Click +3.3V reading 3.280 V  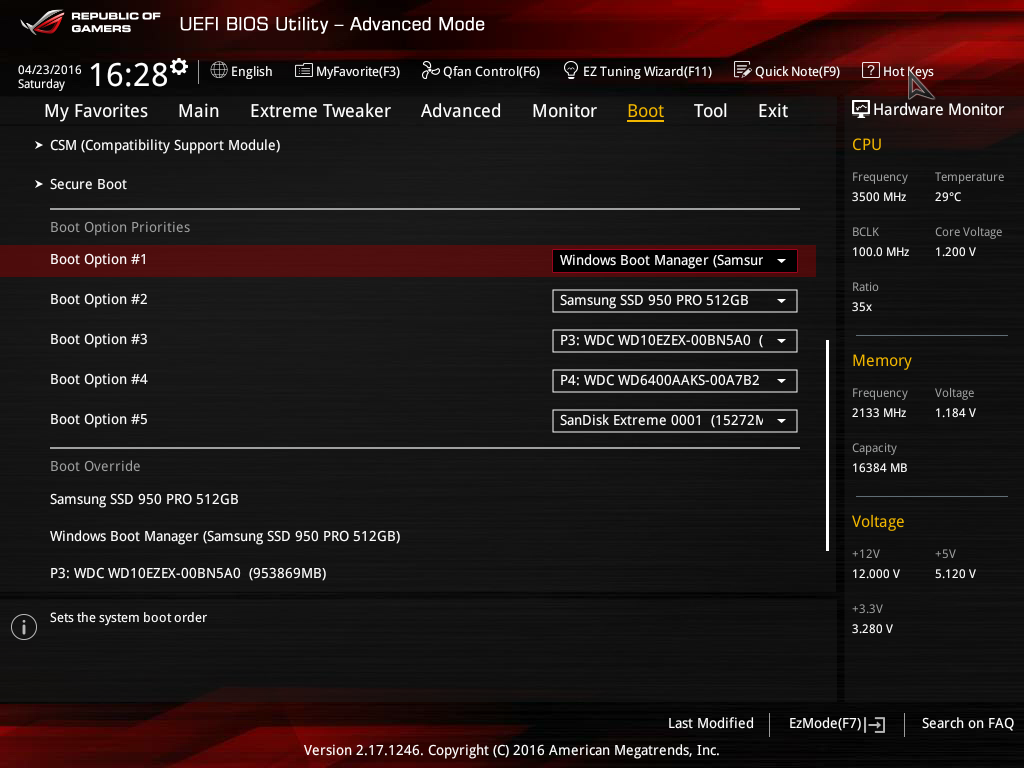tap(872, 629)
